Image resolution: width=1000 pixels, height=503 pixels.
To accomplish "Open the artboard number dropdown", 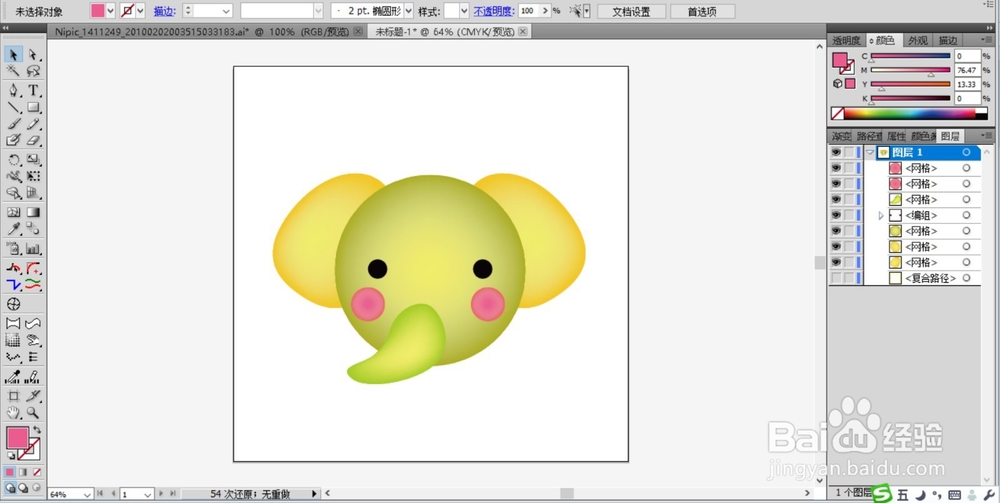I will [x=148, y=494].
